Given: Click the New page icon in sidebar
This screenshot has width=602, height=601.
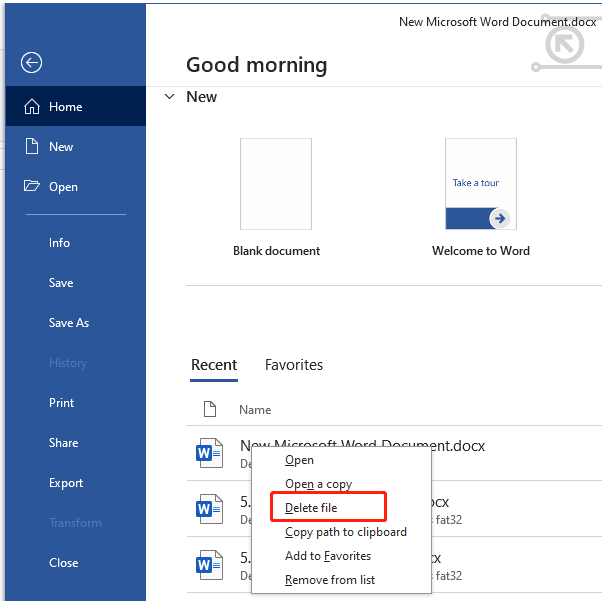Looking at the screenshot, I should click(x=32, y=146).
